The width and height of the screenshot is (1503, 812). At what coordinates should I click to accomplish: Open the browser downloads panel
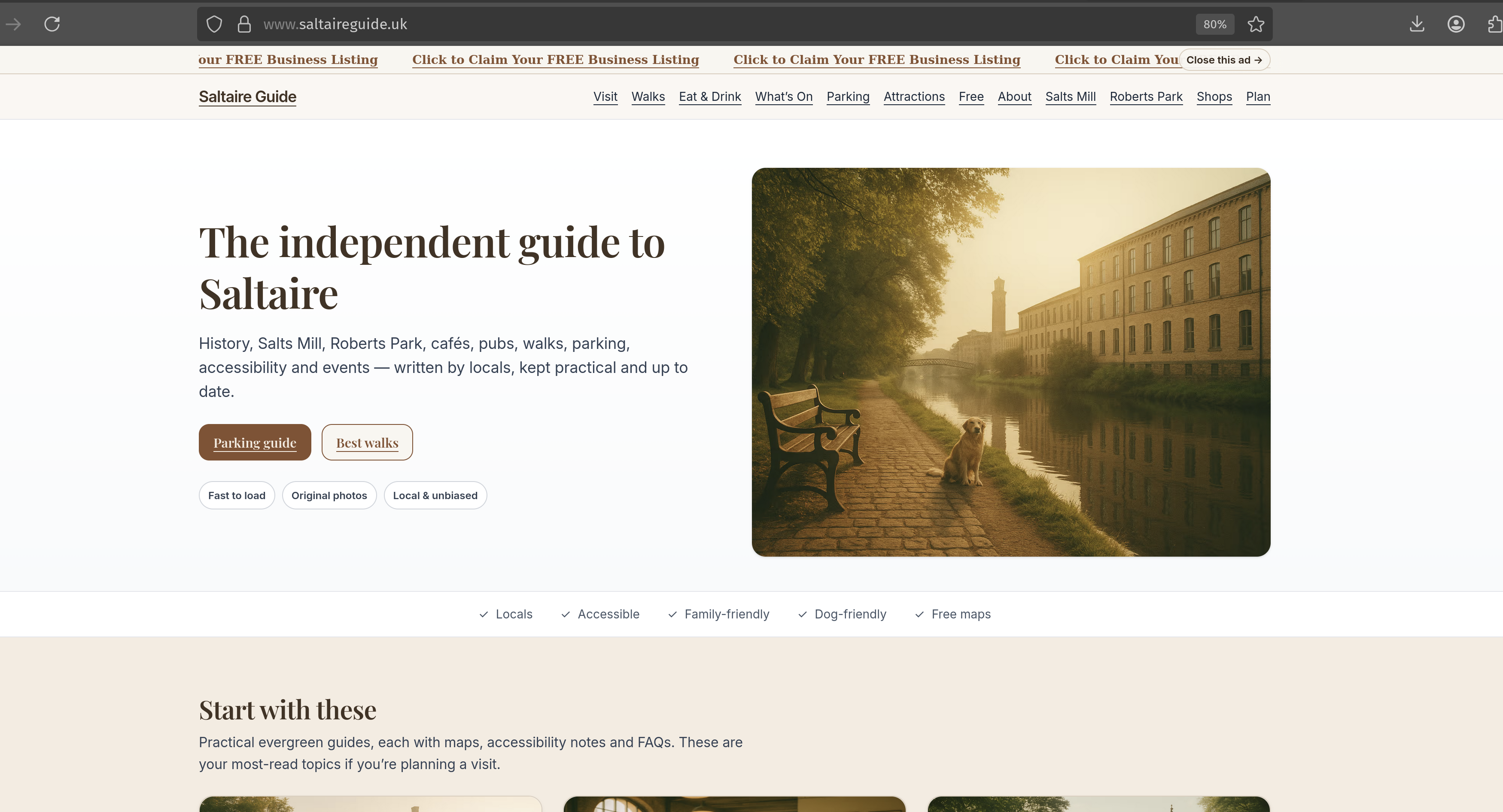point(1417,24)
